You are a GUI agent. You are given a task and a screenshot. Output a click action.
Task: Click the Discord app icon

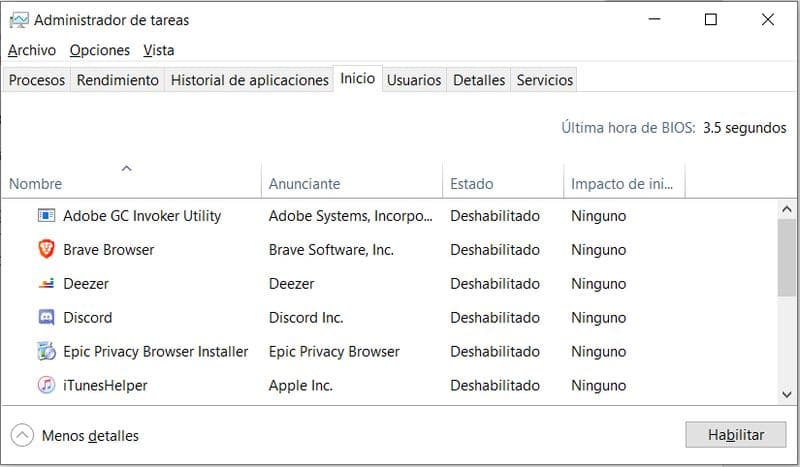[46, 317]
